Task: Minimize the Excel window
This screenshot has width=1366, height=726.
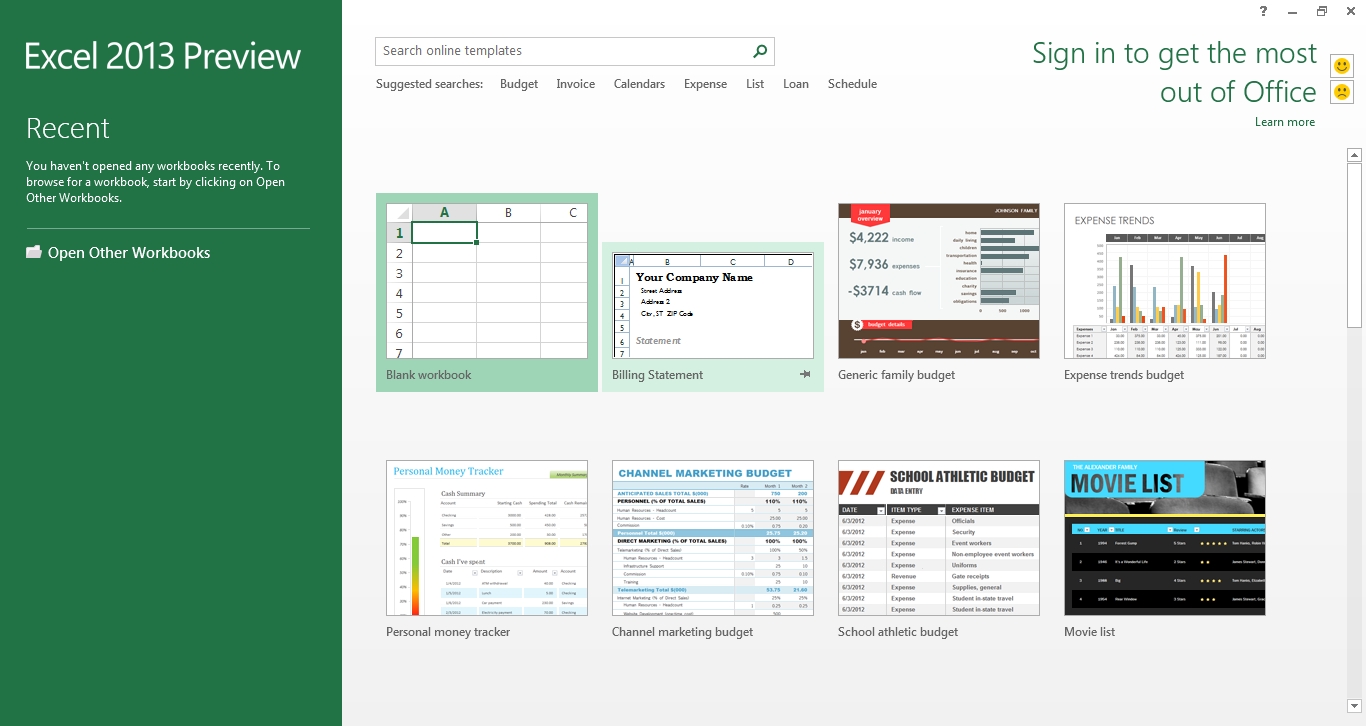Action: (x=1293, y=11)
